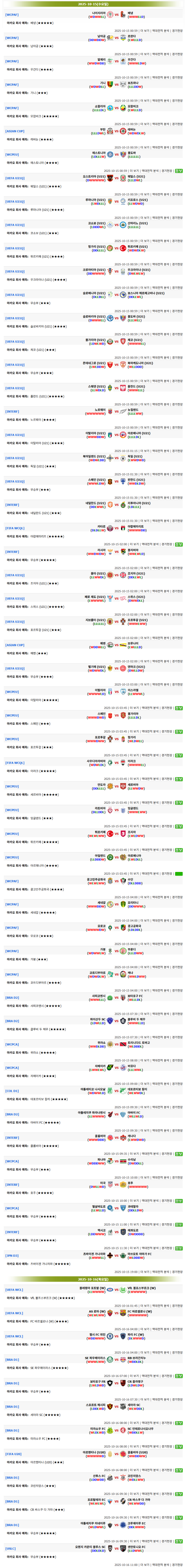Screen dimensions: 185x1568
Task: Open the [FIFA U20] league tag
Action: coord(13,1454)
